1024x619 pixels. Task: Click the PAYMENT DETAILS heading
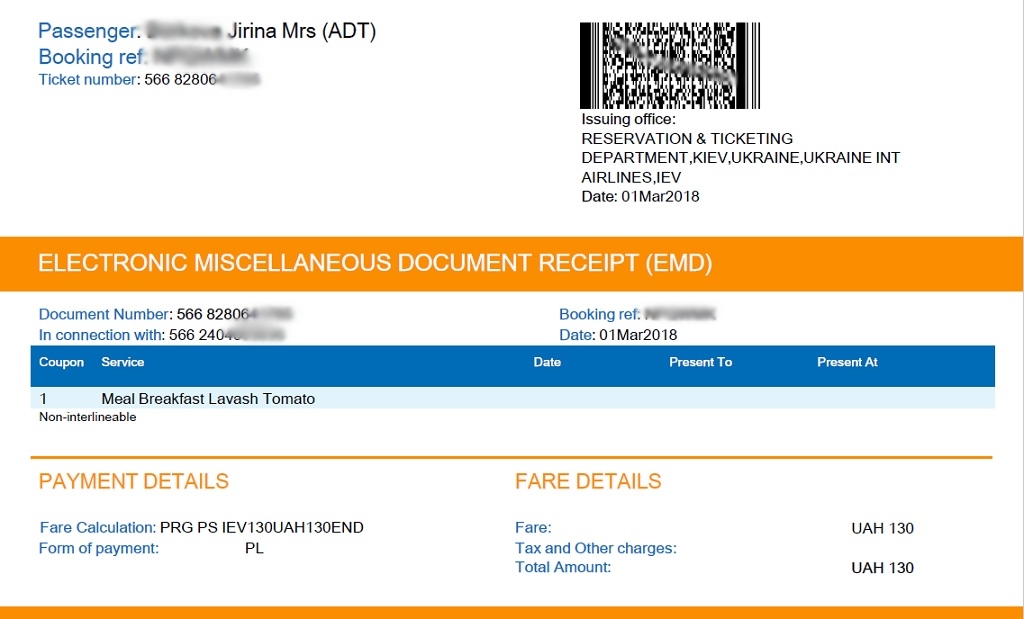click(x=134, y=481)
